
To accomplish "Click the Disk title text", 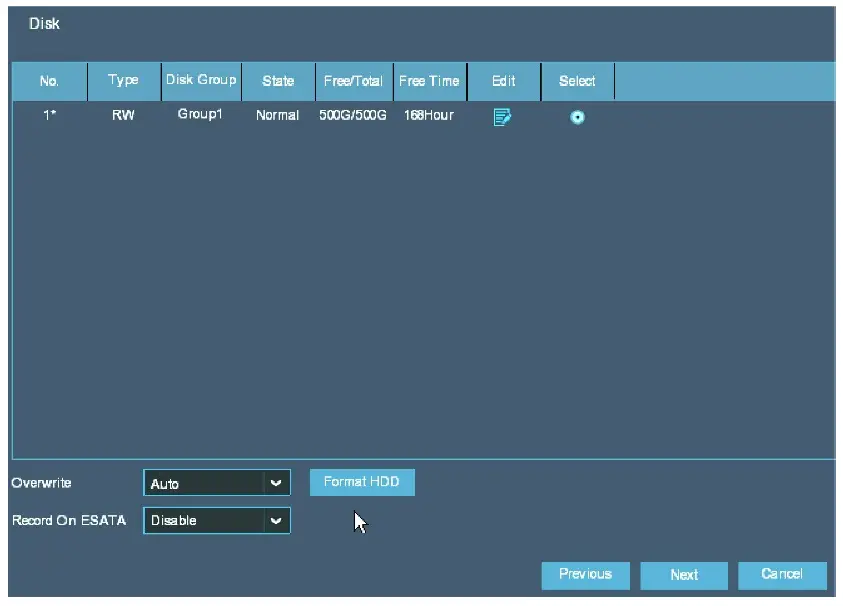I will click(x=44, y=24).
